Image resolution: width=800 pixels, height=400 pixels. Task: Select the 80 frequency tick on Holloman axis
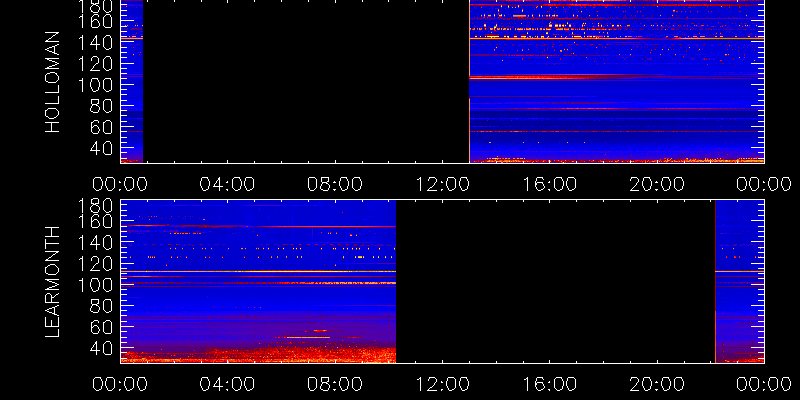tap(103, 106)
